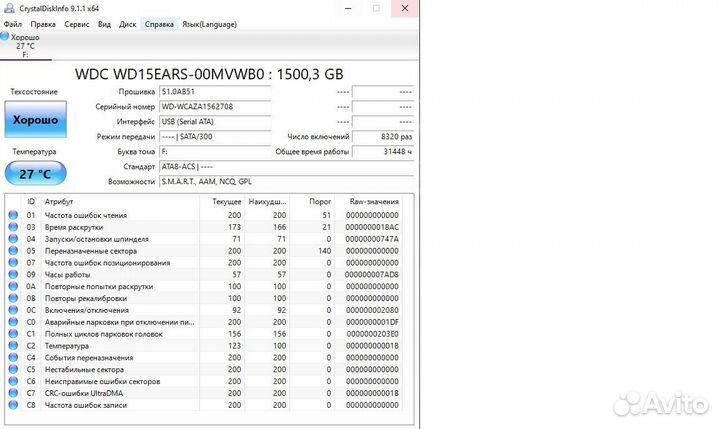Click the 27 °C temperature button
Image resolution: width=720 pixels, height=429 pixels.
[x=35, y=174]
